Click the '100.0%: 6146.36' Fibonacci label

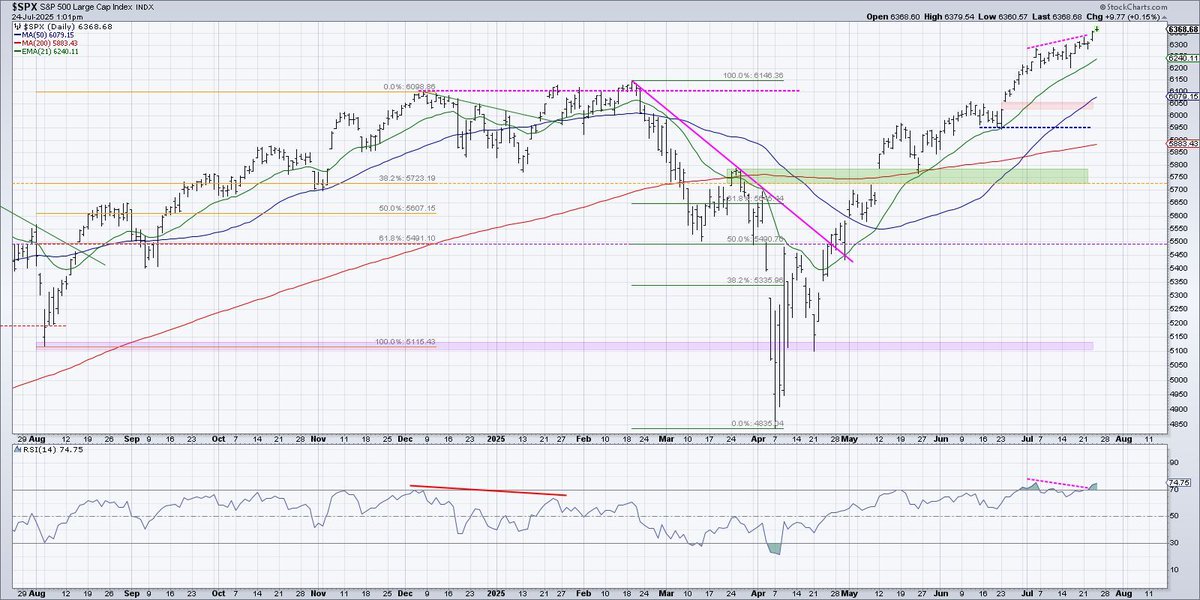[751, 76]
